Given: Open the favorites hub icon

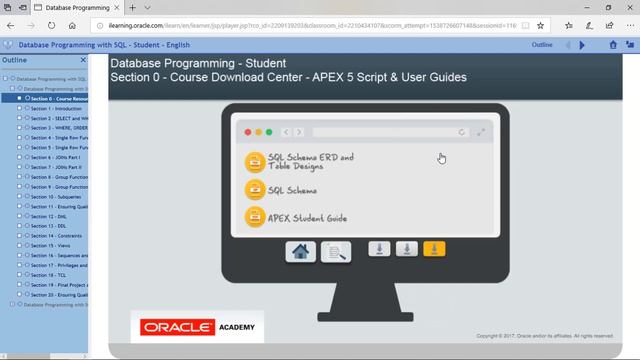Looking at the screenshot, I should click(x=569, y=25).
